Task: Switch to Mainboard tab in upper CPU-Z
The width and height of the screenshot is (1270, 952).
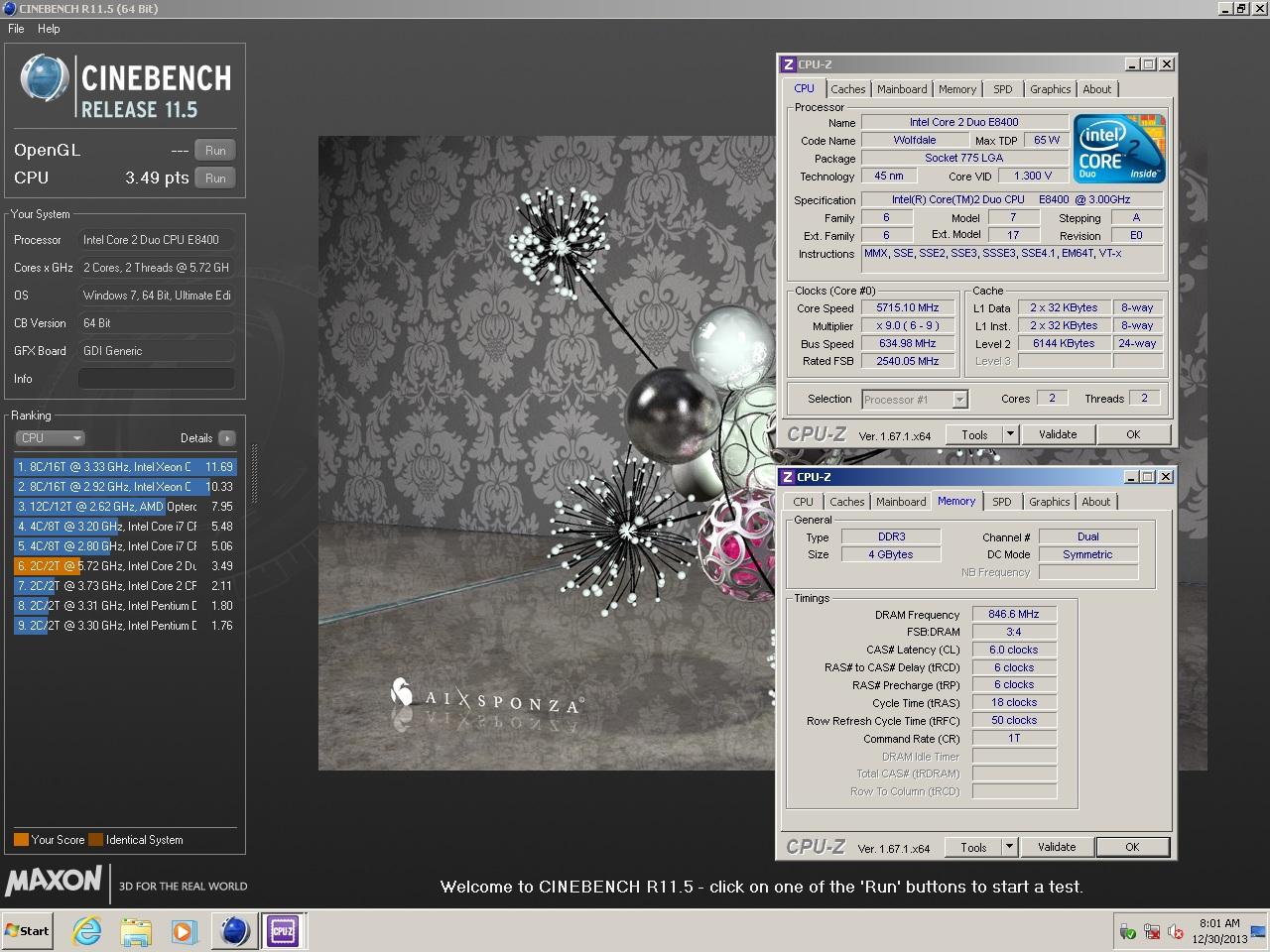Action: [x=902, y=89]
